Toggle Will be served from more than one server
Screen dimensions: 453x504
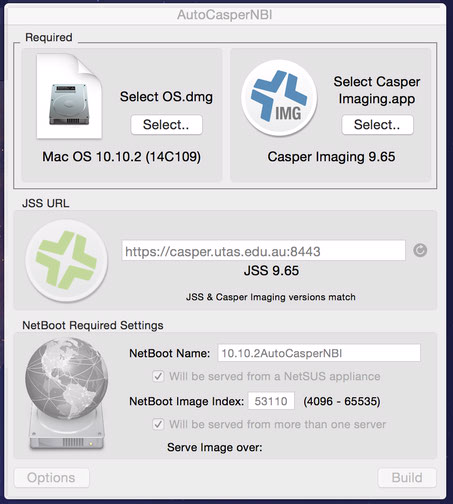point(158,424)
